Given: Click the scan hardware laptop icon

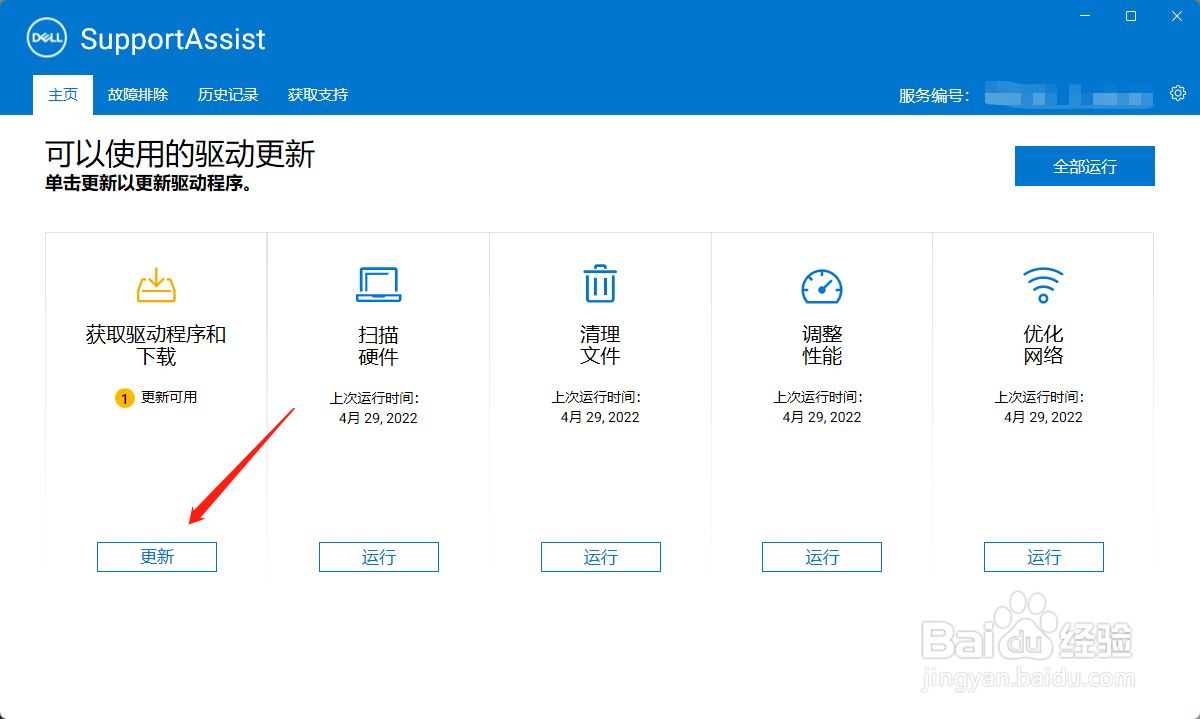Looking at the screenshot, I should click(379, 285).
